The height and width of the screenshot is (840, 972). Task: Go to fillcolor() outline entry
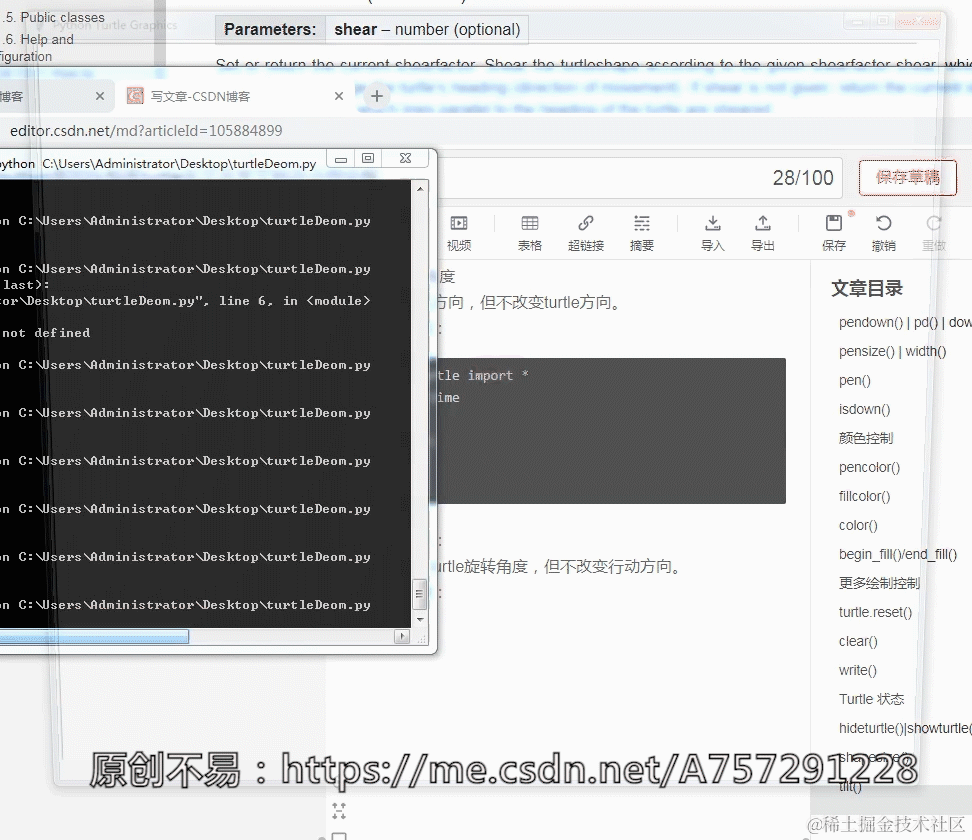tap(864, 497)
